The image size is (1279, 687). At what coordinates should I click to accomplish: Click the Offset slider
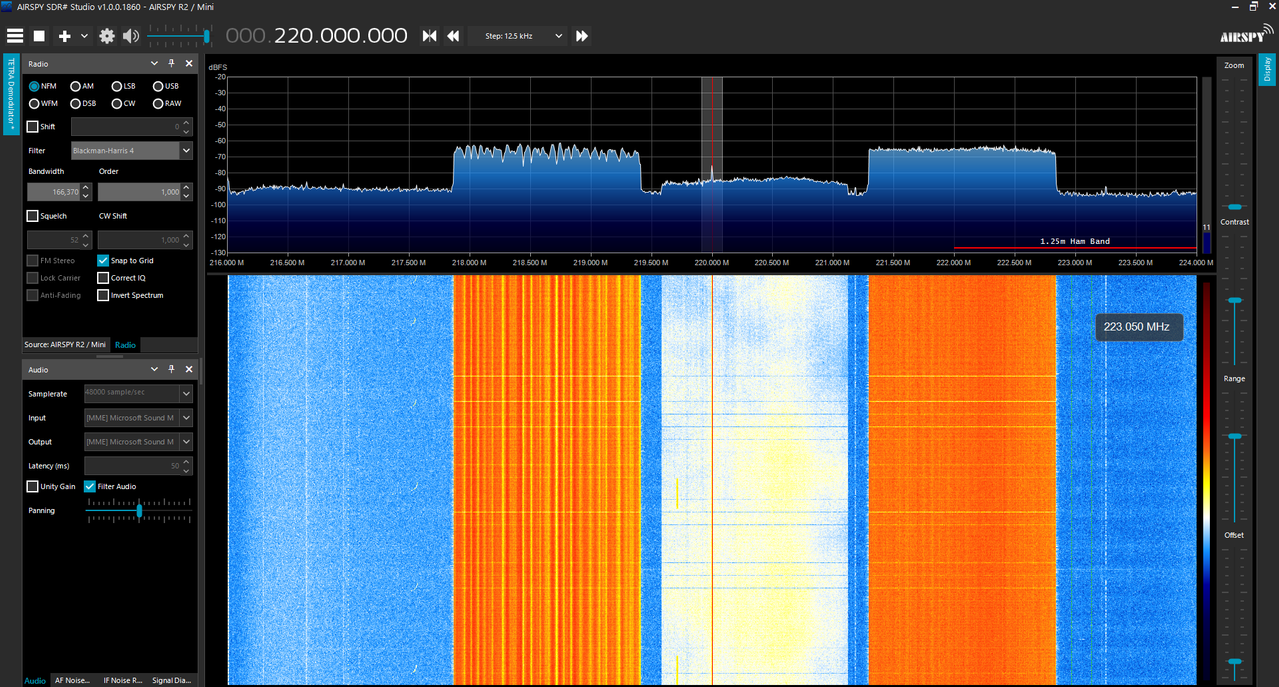click(x=1235, y=612)
